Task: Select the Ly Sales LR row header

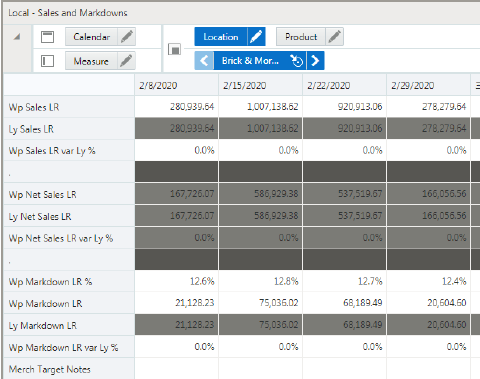Action: (x=69, y=129)
